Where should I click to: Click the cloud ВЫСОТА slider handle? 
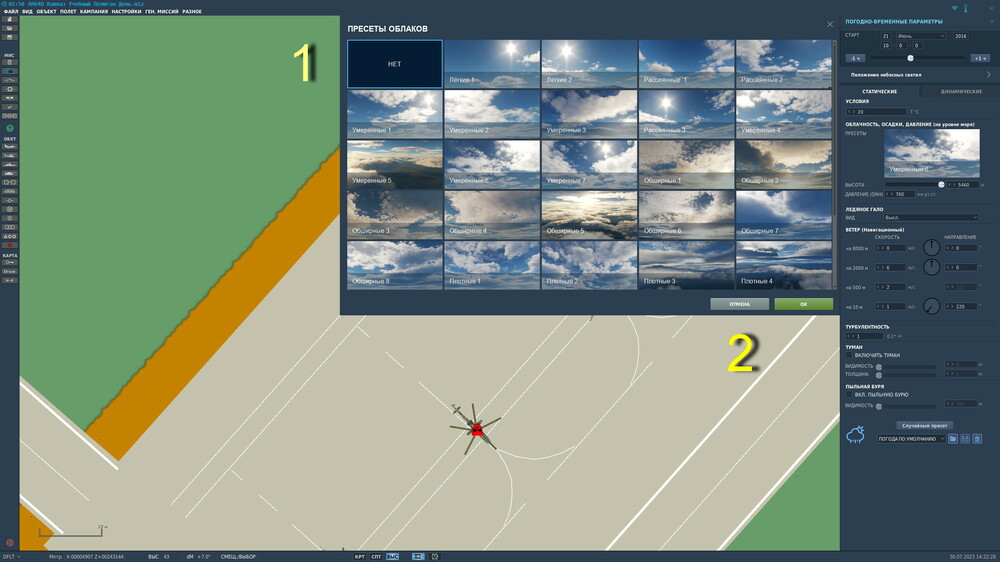pyautogui.click(x=941, y=184)
